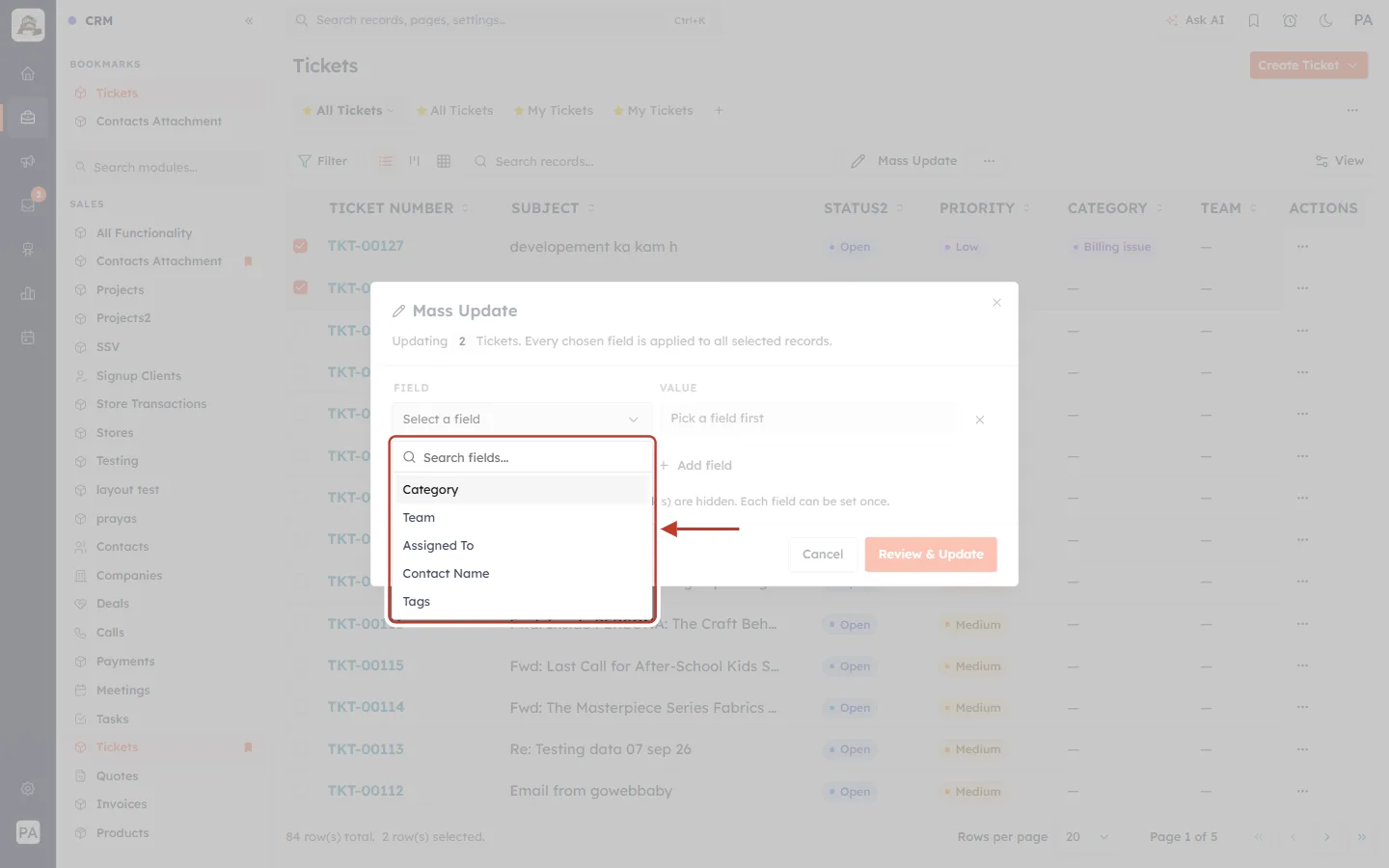The width and height of the screenshot is (1389, 868).
Task: Collapse the CRM sidebar with the chevron icon
Action: click(249, 20)
